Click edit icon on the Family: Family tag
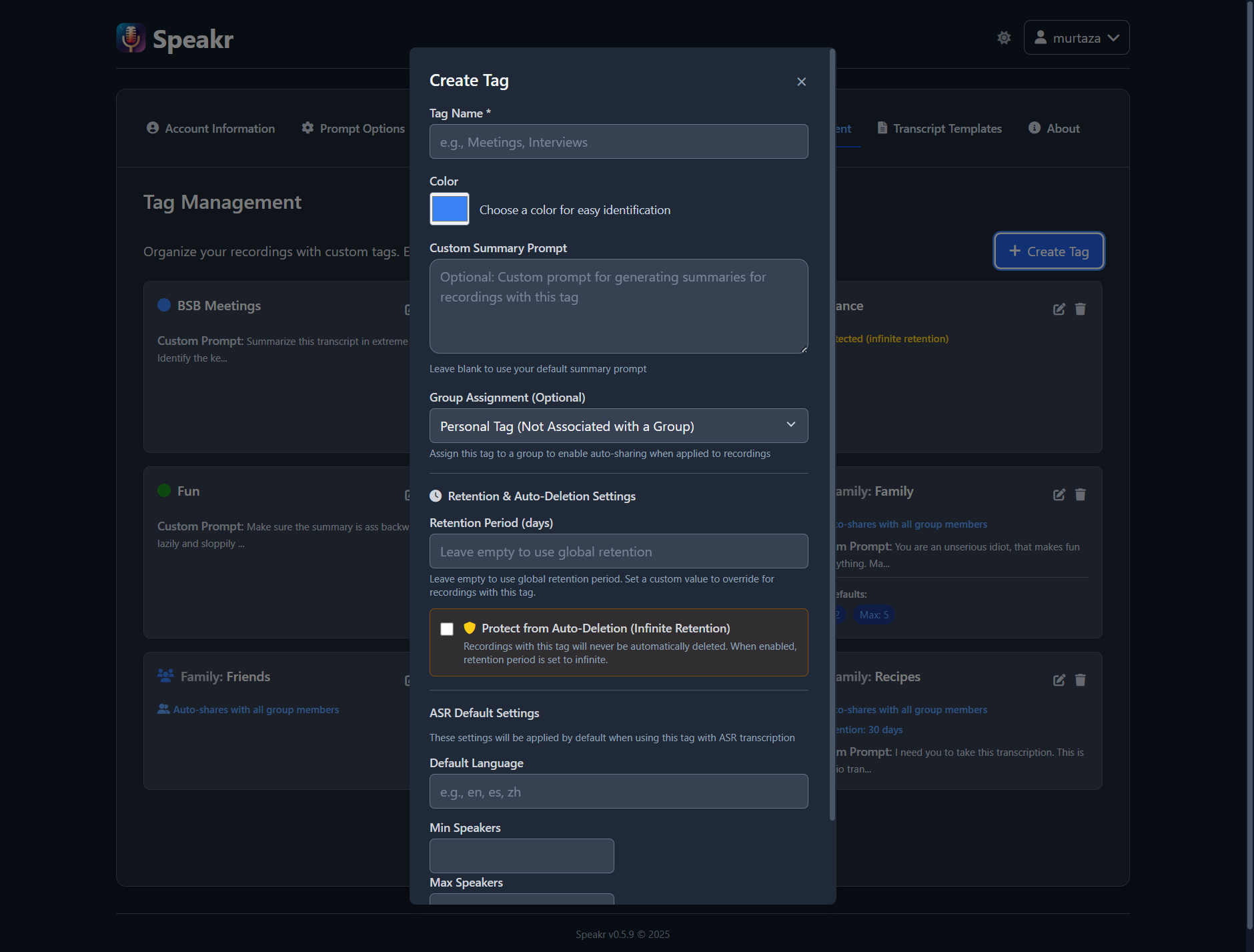 coord(1059,494)
